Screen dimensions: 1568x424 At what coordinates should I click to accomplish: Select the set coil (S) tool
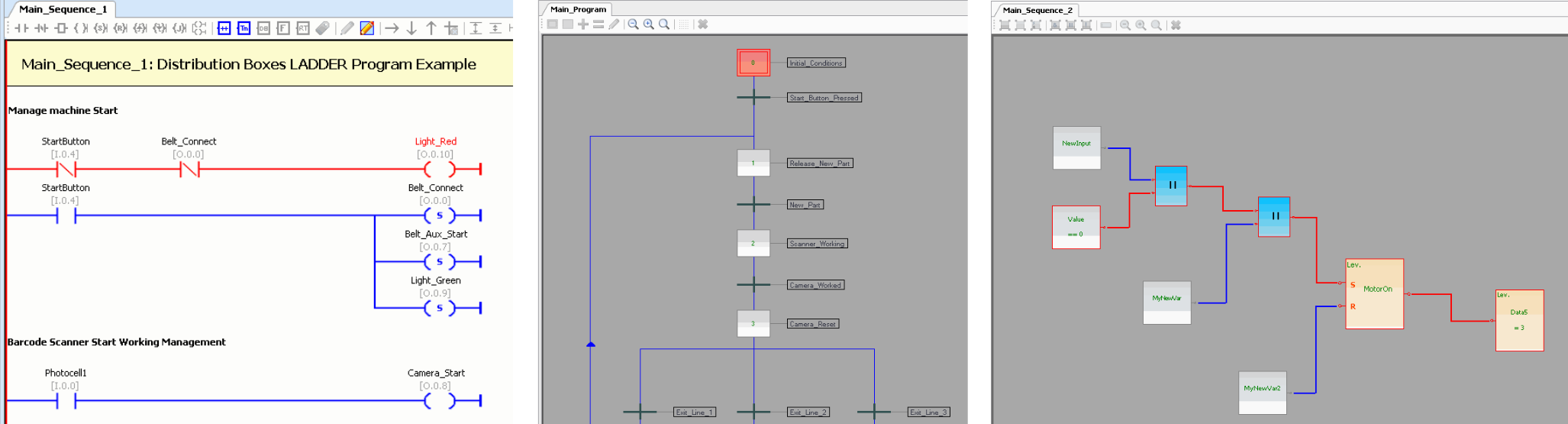[x=100, y=28]
